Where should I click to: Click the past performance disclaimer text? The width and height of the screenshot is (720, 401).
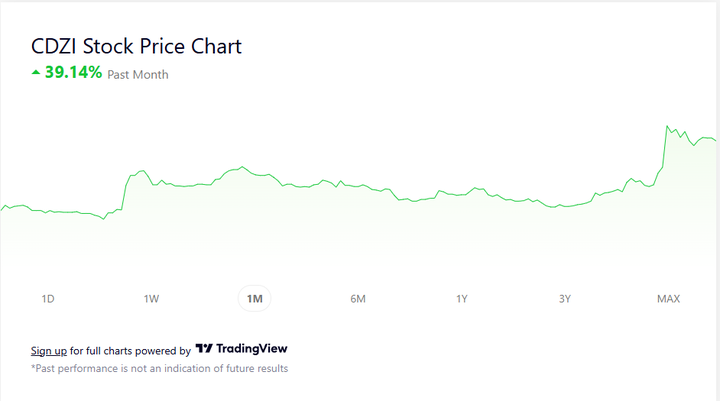pyautogui.click(x=160, y=368)
